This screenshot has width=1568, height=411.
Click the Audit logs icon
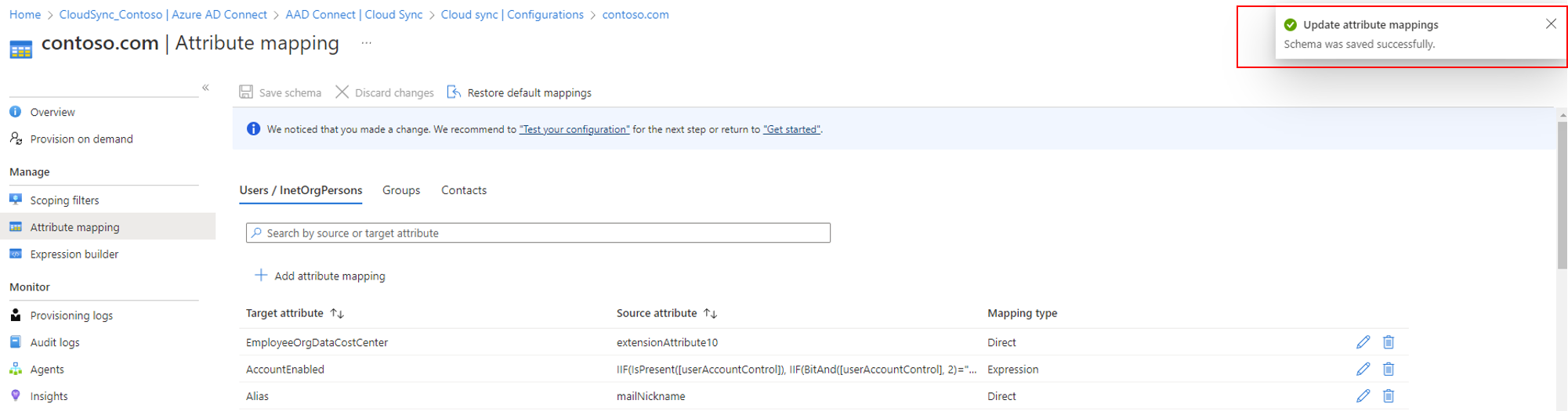(x=16, y=342)
